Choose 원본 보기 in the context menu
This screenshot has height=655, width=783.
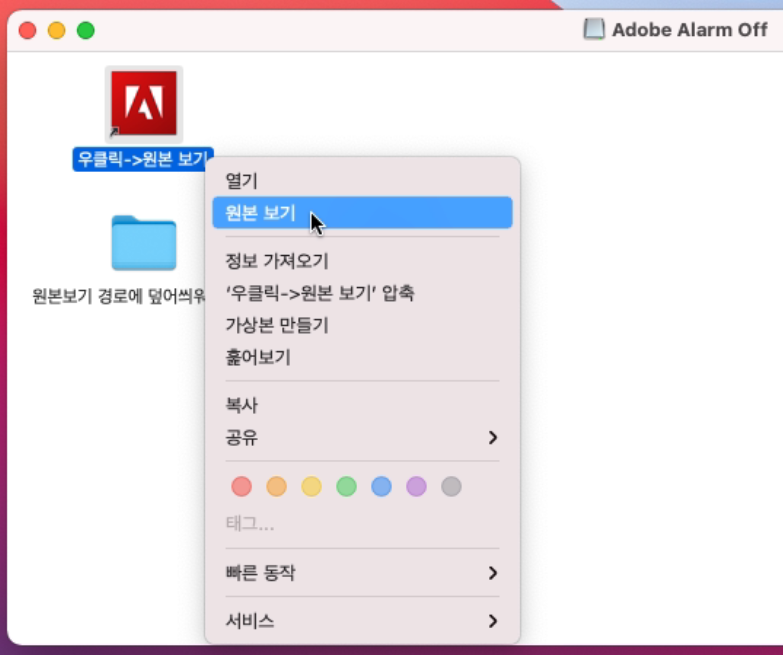click(363, 213)
